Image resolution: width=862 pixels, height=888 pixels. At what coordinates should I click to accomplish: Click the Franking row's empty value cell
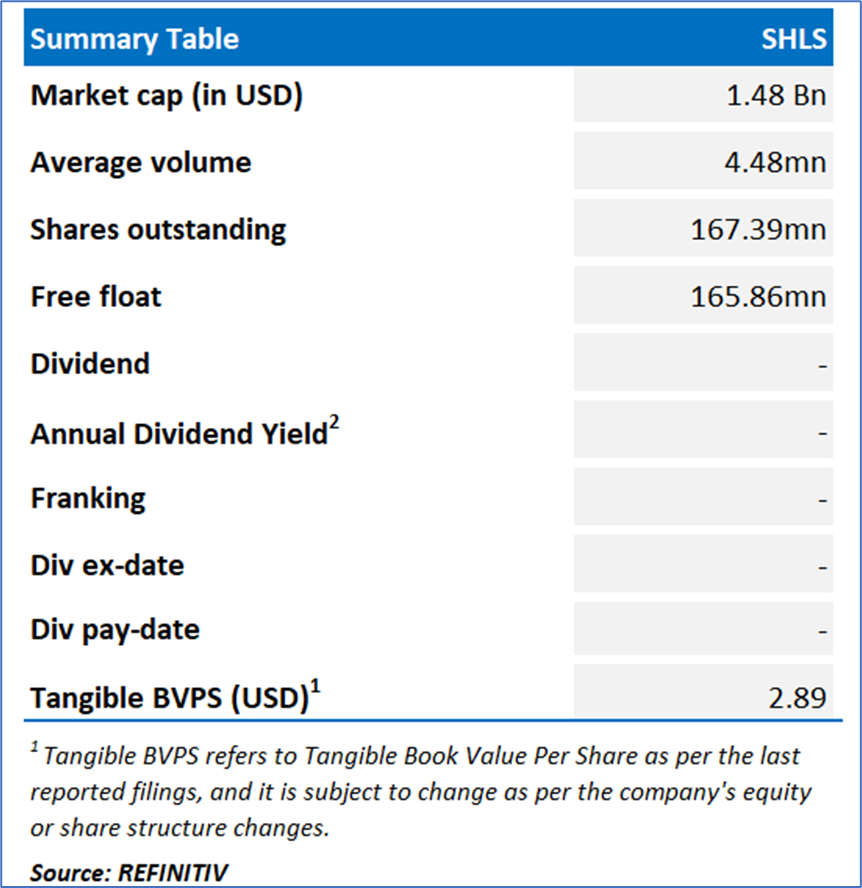(x=703, y=498)
